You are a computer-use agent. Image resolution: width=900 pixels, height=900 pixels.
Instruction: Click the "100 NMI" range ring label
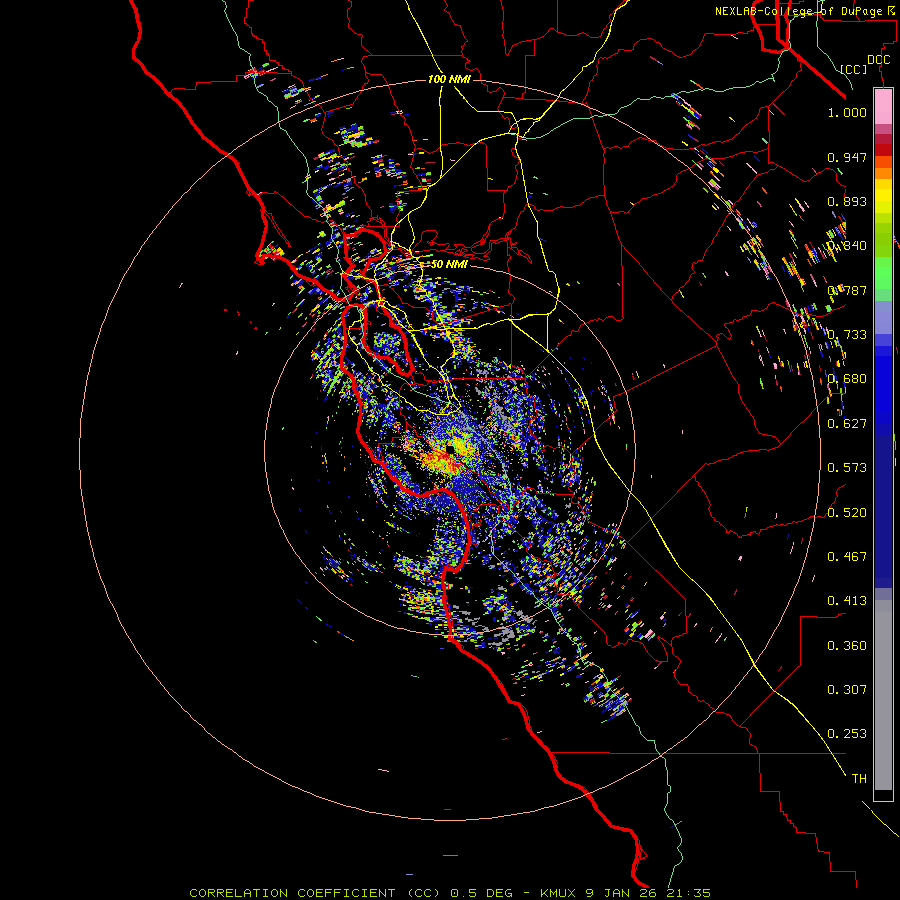pyautogui.click(x=449, y=79)
